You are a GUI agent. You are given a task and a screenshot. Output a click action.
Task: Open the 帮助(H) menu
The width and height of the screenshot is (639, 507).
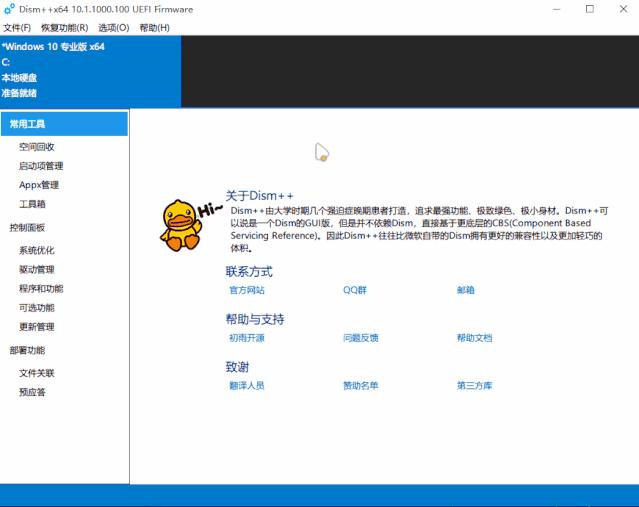tap(154, 28)
